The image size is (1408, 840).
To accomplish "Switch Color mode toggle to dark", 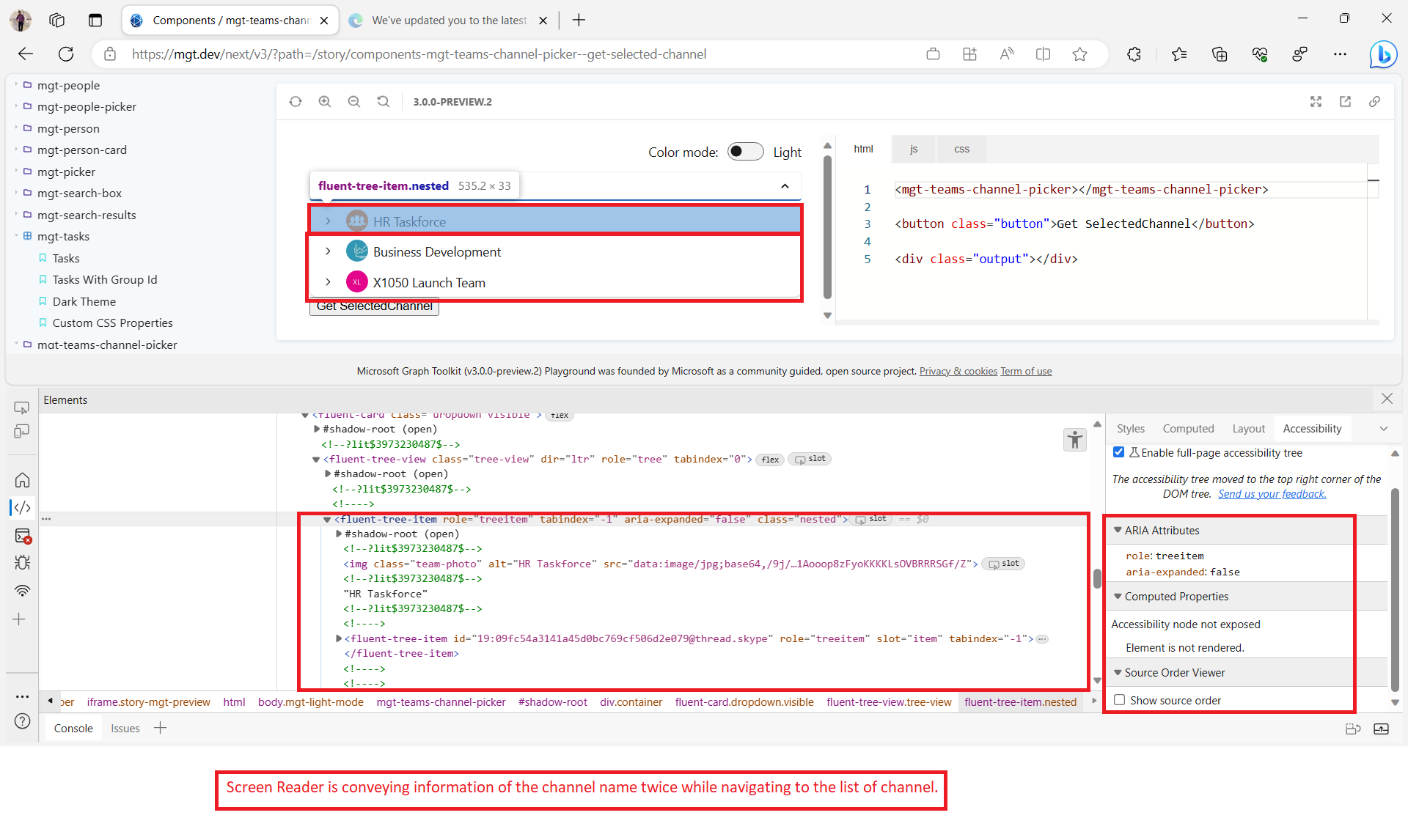I will (745, 152).
